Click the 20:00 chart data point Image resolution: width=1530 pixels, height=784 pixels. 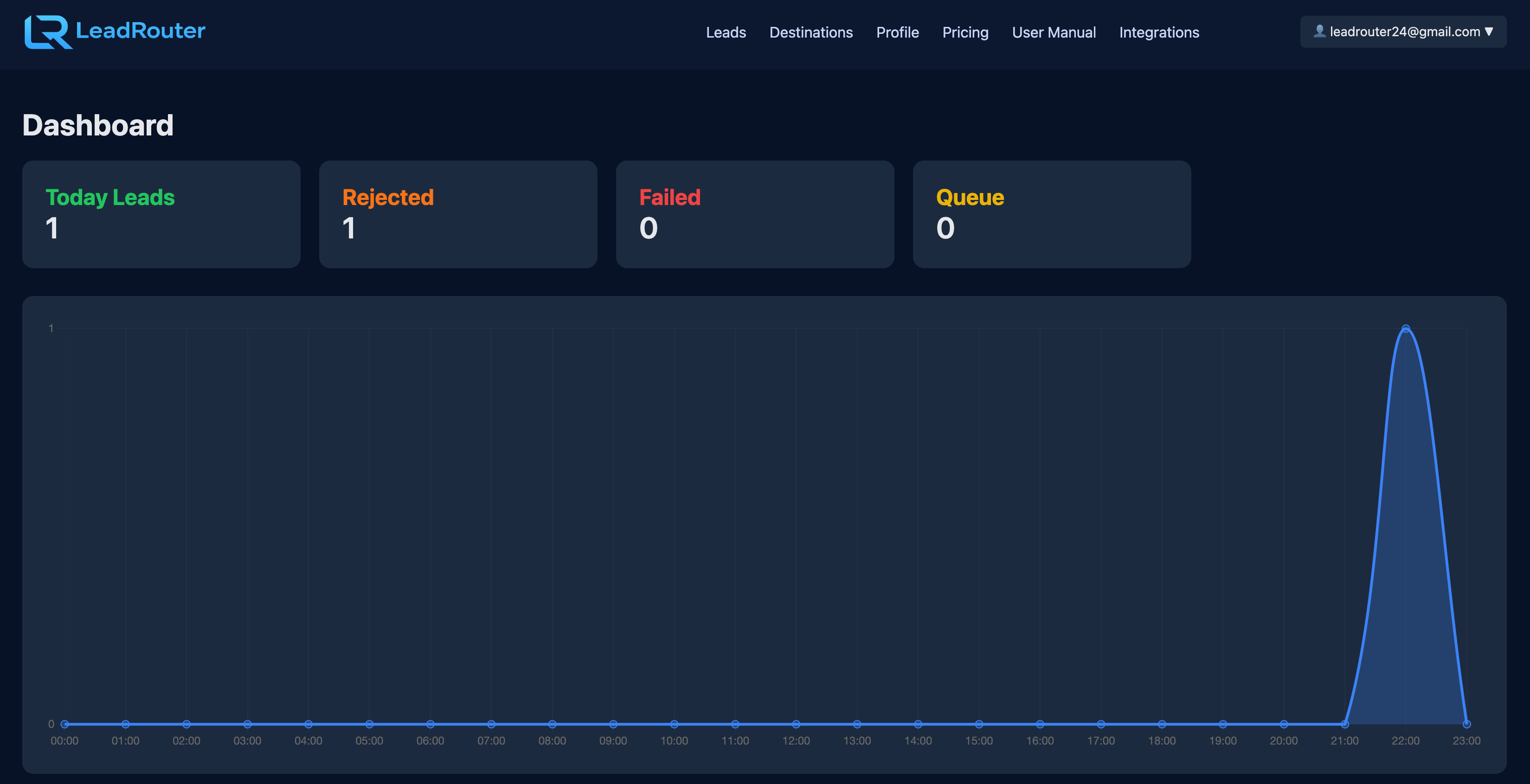pyautogui.click(x=1284, y=724)
